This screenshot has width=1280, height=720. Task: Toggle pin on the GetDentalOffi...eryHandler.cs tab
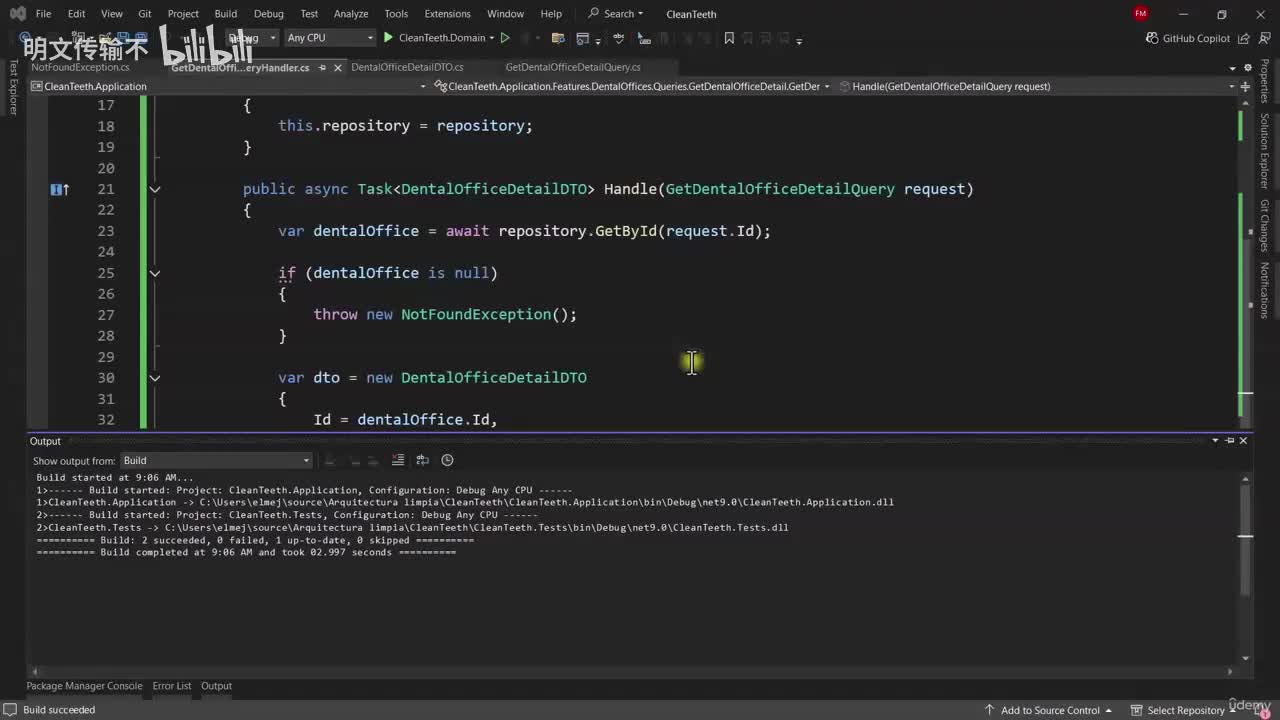[x=320, y=68]
